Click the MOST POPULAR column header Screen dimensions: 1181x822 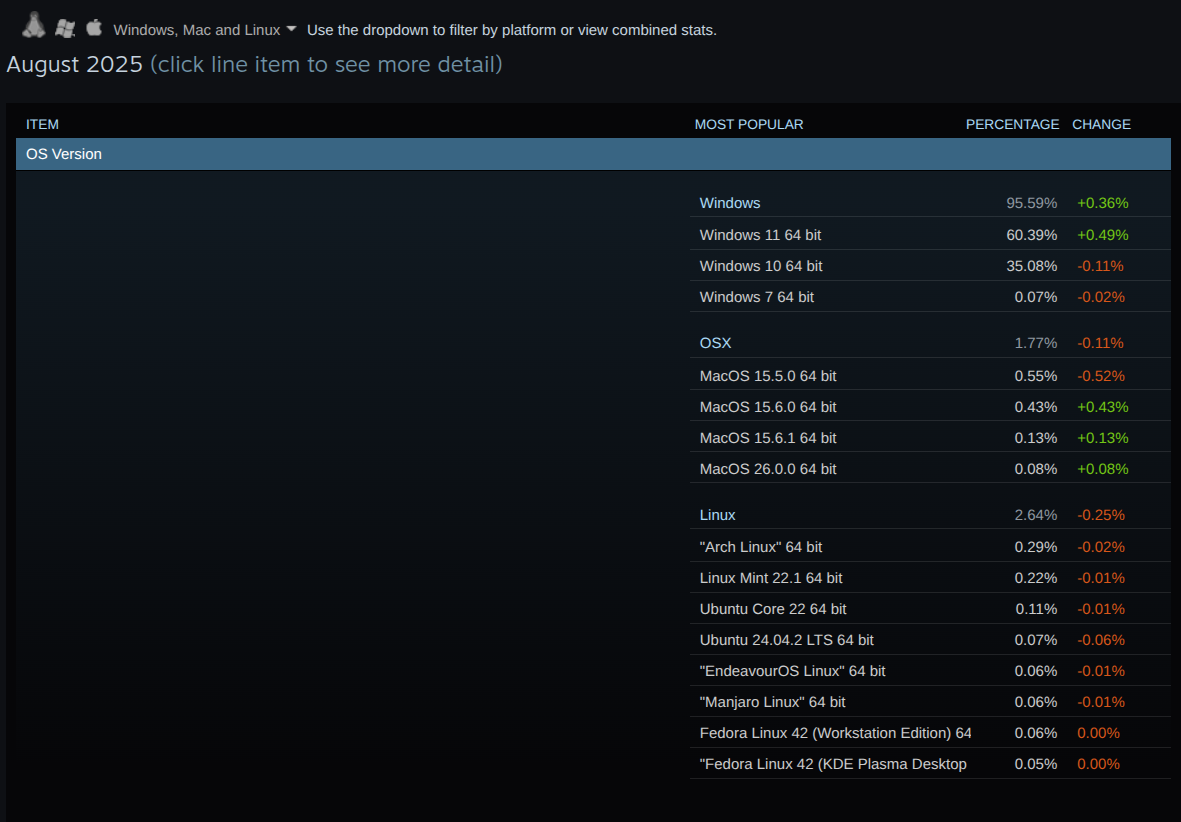coord(749,124)
